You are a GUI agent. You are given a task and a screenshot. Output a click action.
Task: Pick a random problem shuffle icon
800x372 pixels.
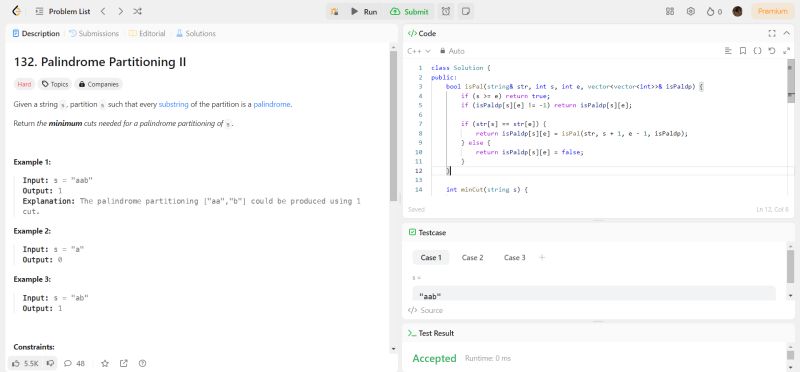click(x=137, y=11)
